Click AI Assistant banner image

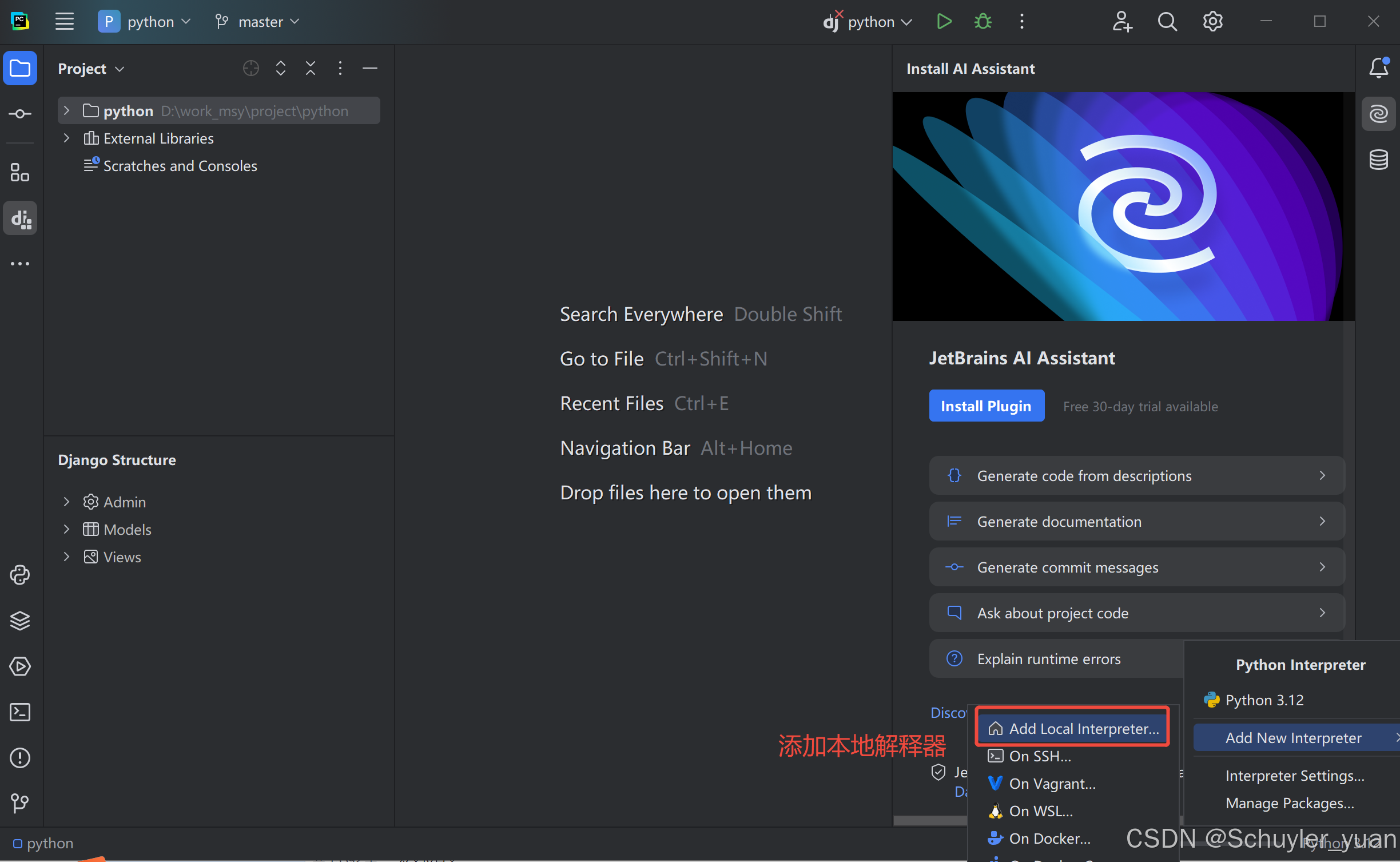[x=1123, y=206]
